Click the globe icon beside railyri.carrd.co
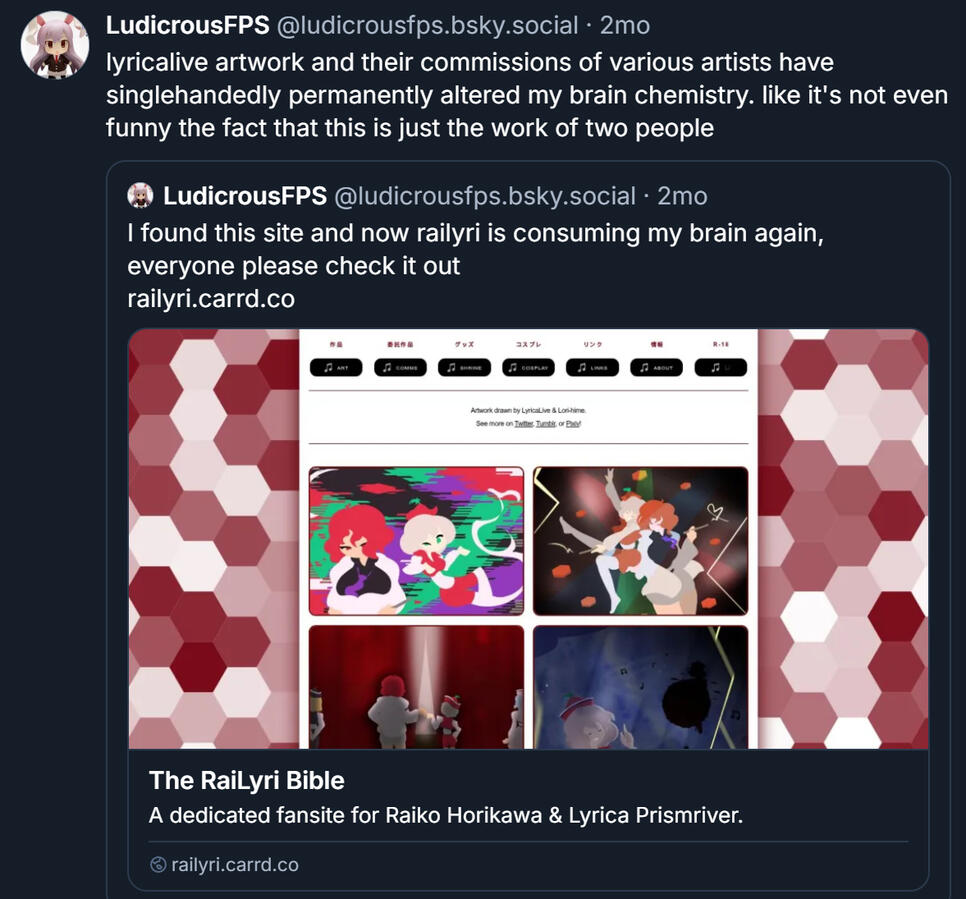966x899 pixels. (158, 864)
